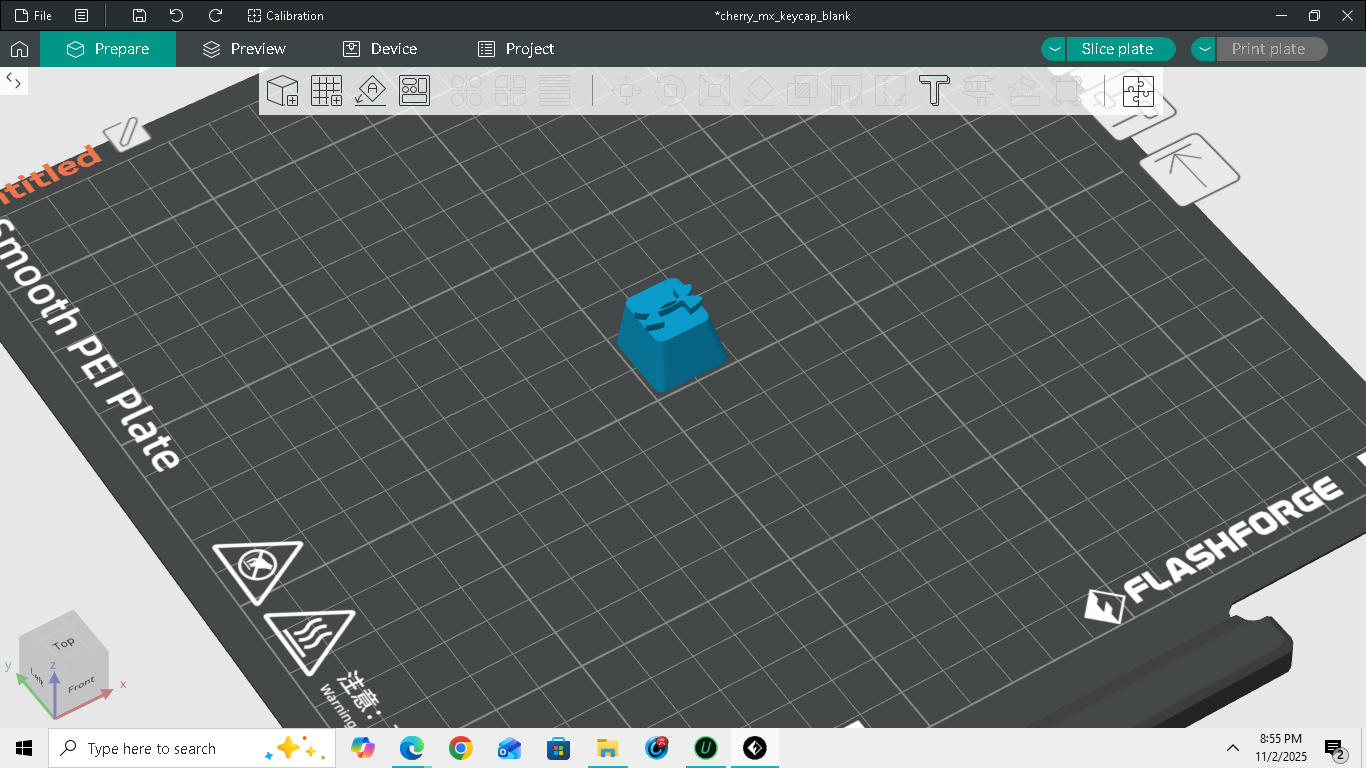Select the blue keycap model
1366x768 pixels.
[669, 334]
